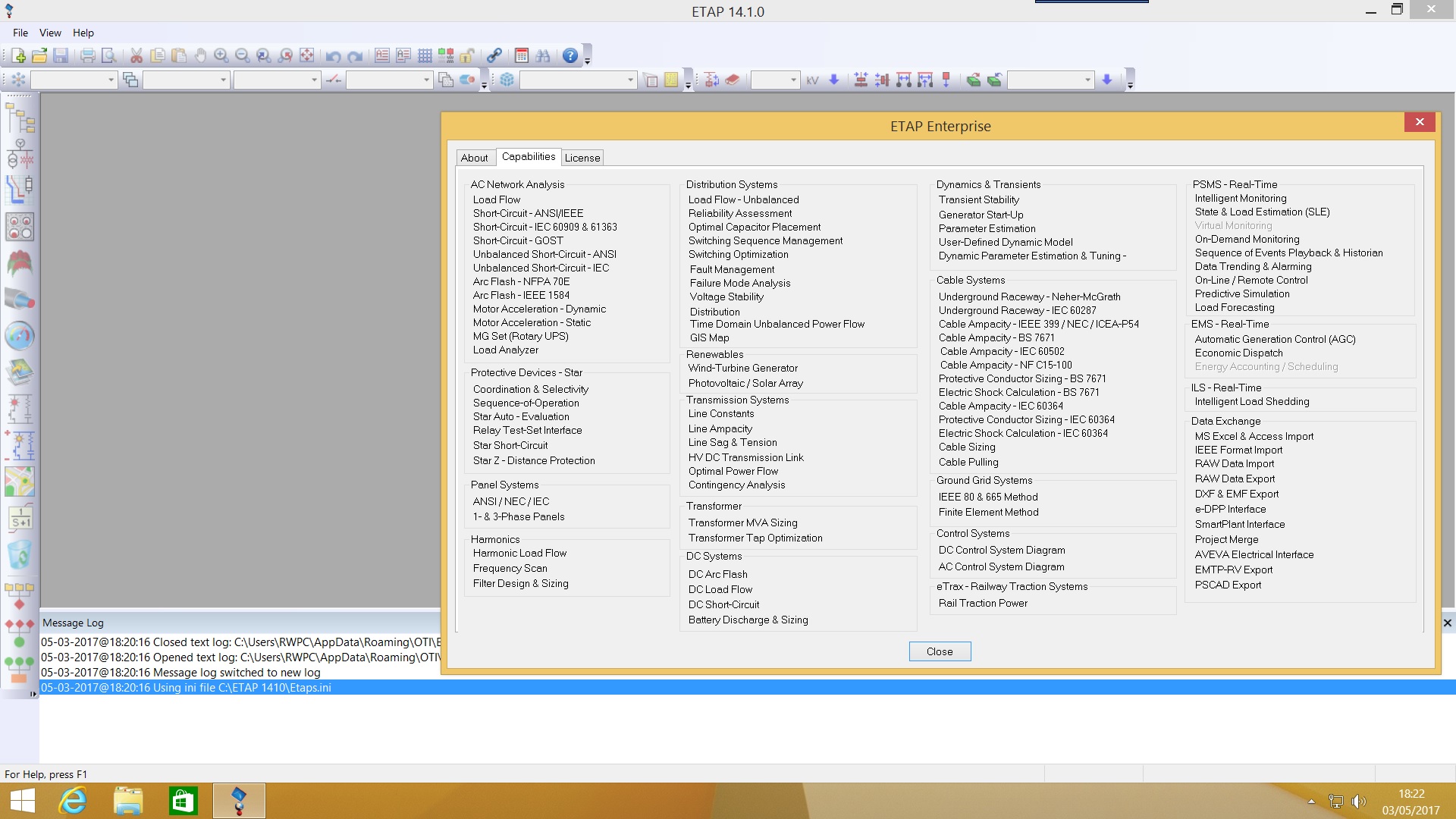Open the small dropdown before the kV label
1456x819 pixels.
tap(775, 80)
